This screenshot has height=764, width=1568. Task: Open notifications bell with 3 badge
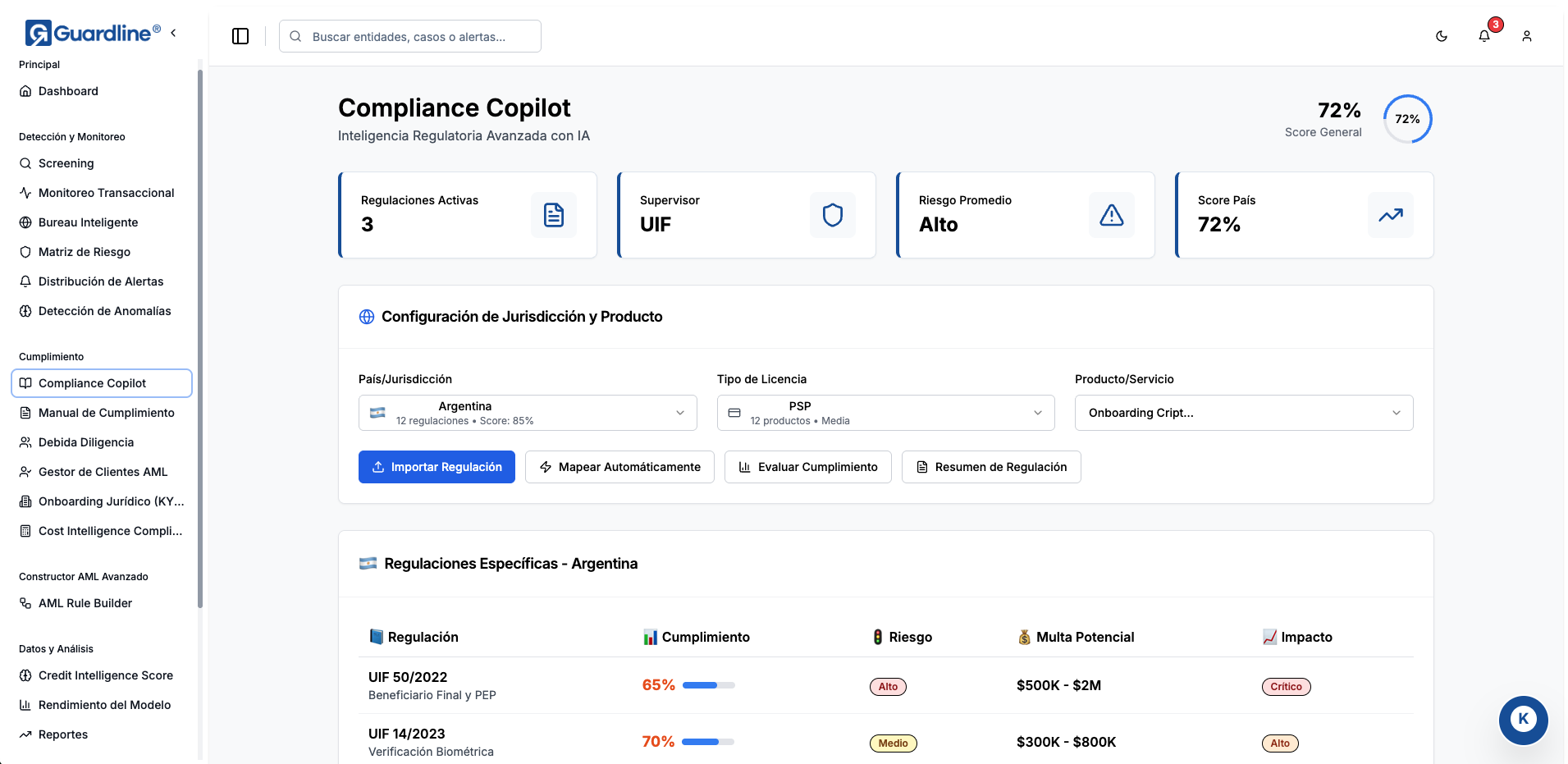[x=1484, y=36]
